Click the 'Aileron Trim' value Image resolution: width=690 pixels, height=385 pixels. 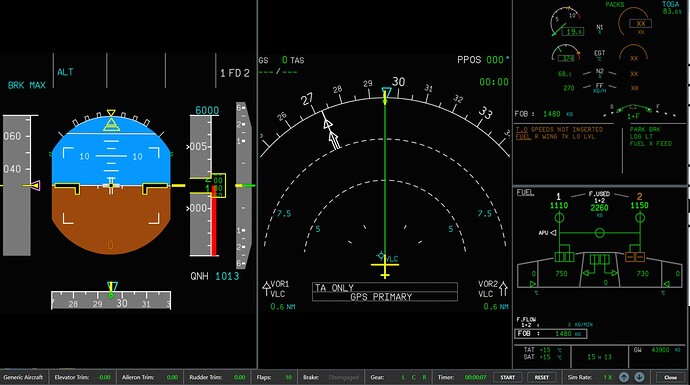click(172, 378)
